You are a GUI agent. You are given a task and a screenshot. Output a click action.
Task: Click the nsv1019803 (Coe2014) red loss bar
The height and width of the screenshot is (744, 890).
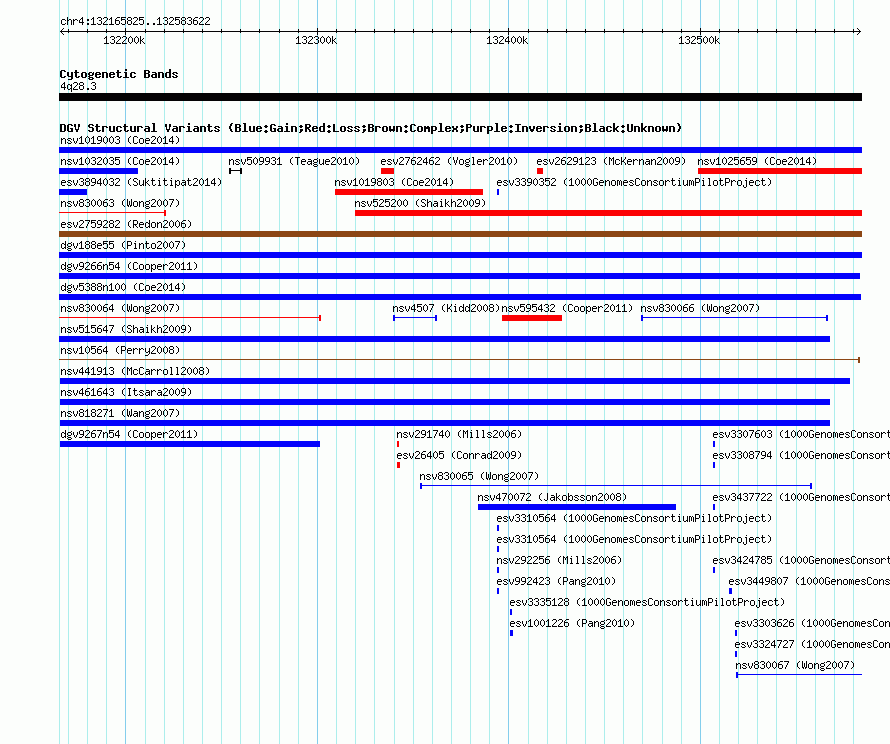(x=409, y=192)
